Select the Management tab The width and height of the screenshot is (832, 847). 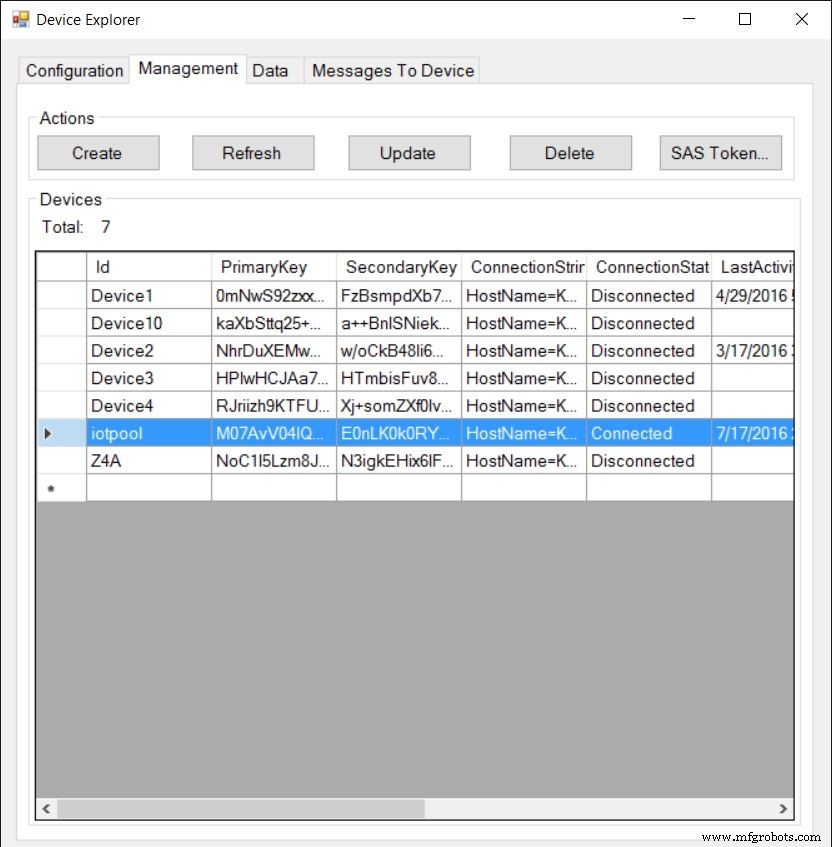point(187,69)
